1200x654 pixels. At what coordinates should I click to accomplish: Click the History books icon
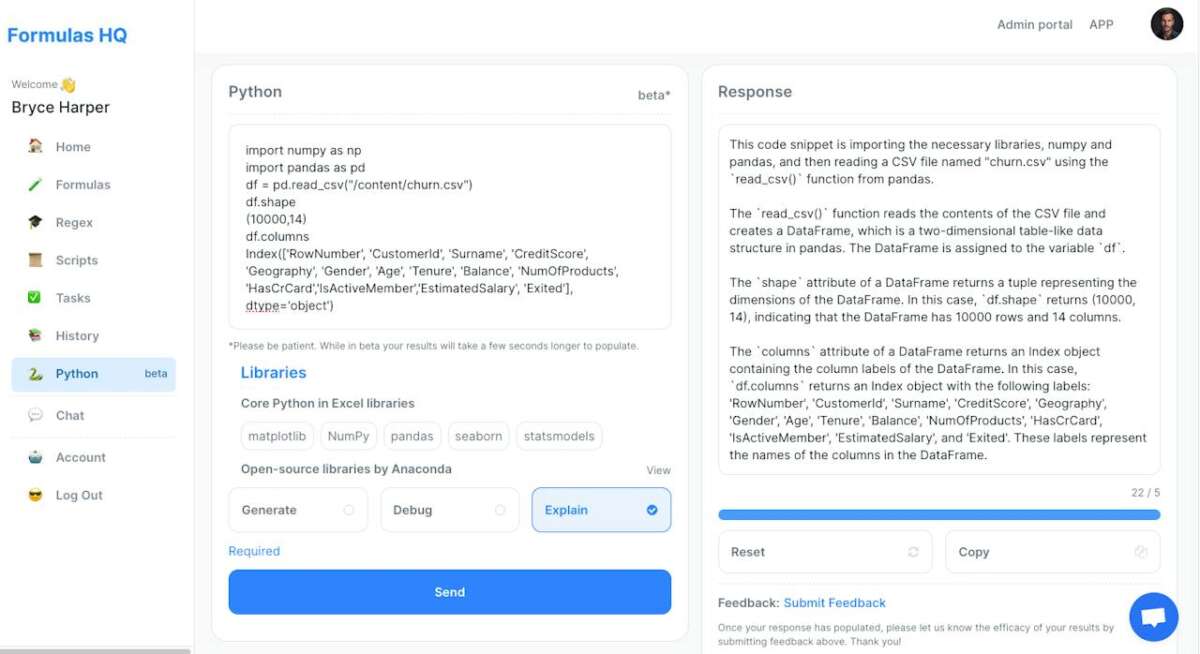pyautogui.click(x=36, y=336)
